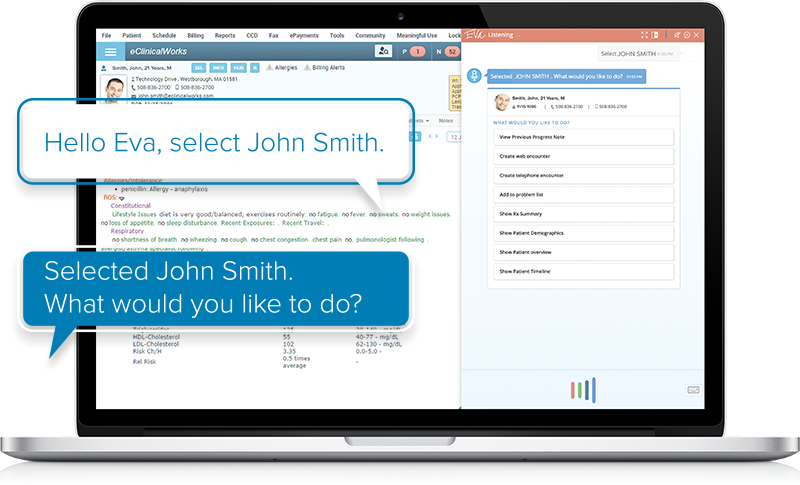Dock the Eva panel using split-view icon
This screenshot has height=485, width=800.
pyautogui.click(x=655, y=35)
